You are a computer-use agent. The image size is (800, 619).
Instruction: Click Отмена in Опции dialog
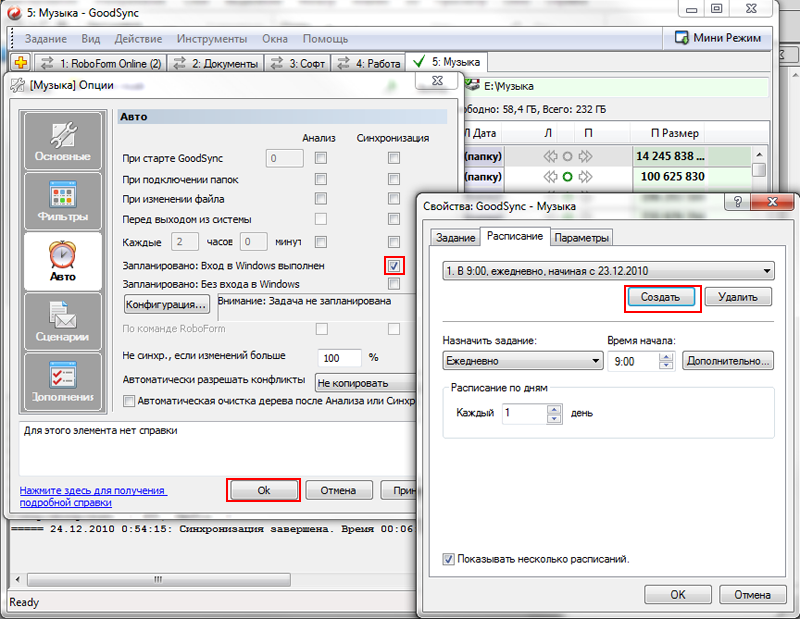click(338, 490)
